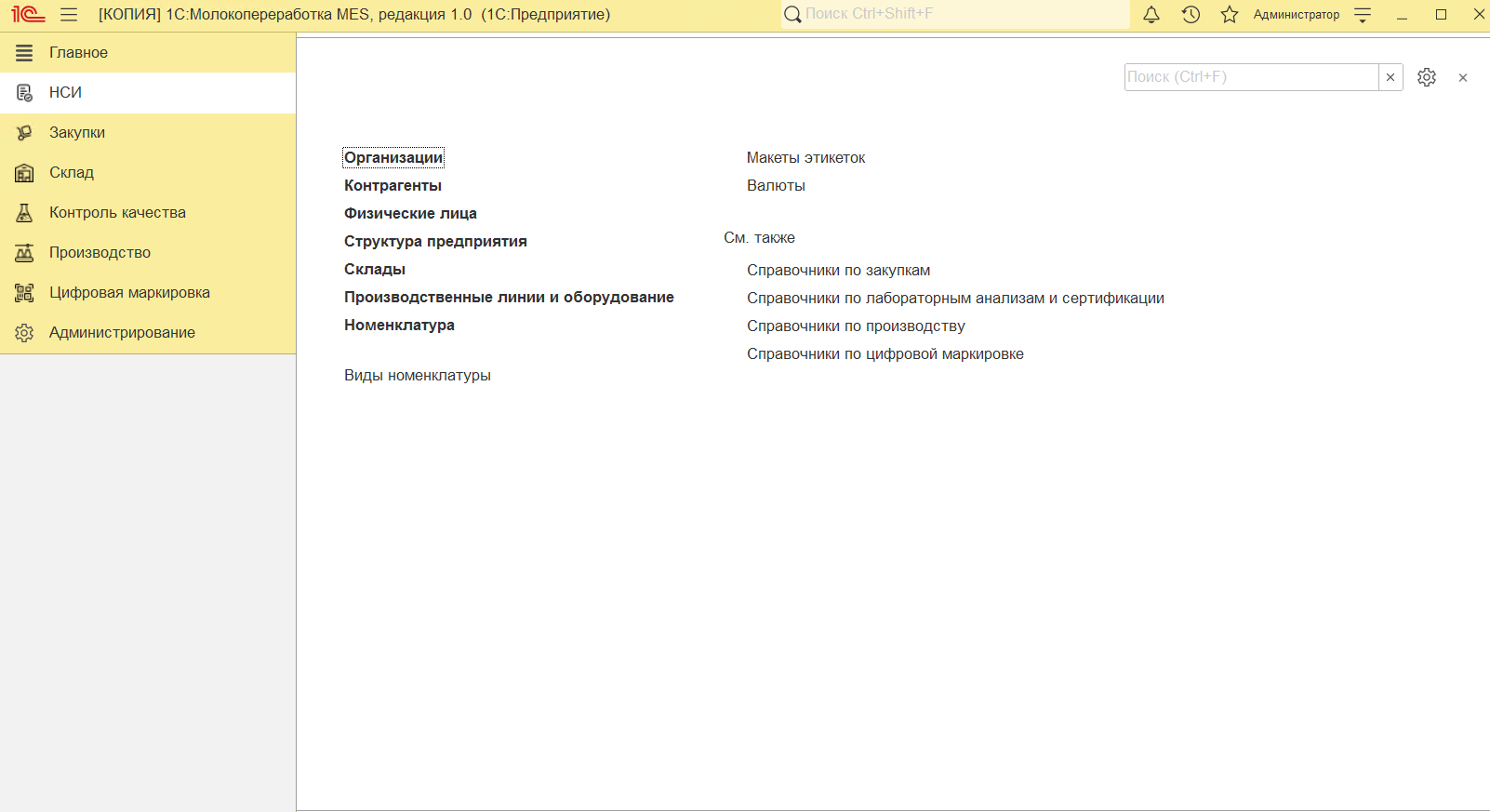Focus the Поиск (Ctrl+F) field
This screenshot has height=812, width=1490.
click(1251, 77)
